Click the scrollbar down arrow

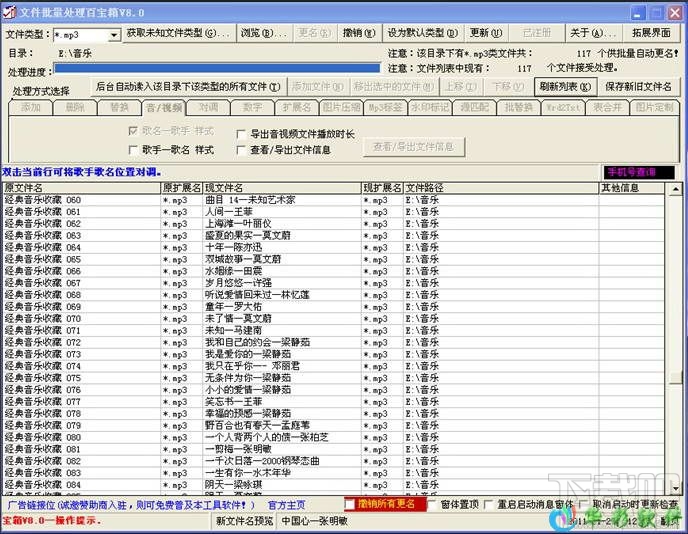[x=675, y=487]
